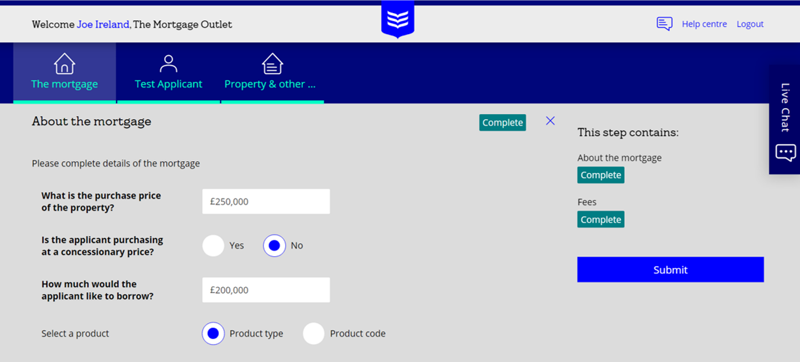Click the Live Chat speech bubble icon
The image size is (800, 362).
pos(785,152)
